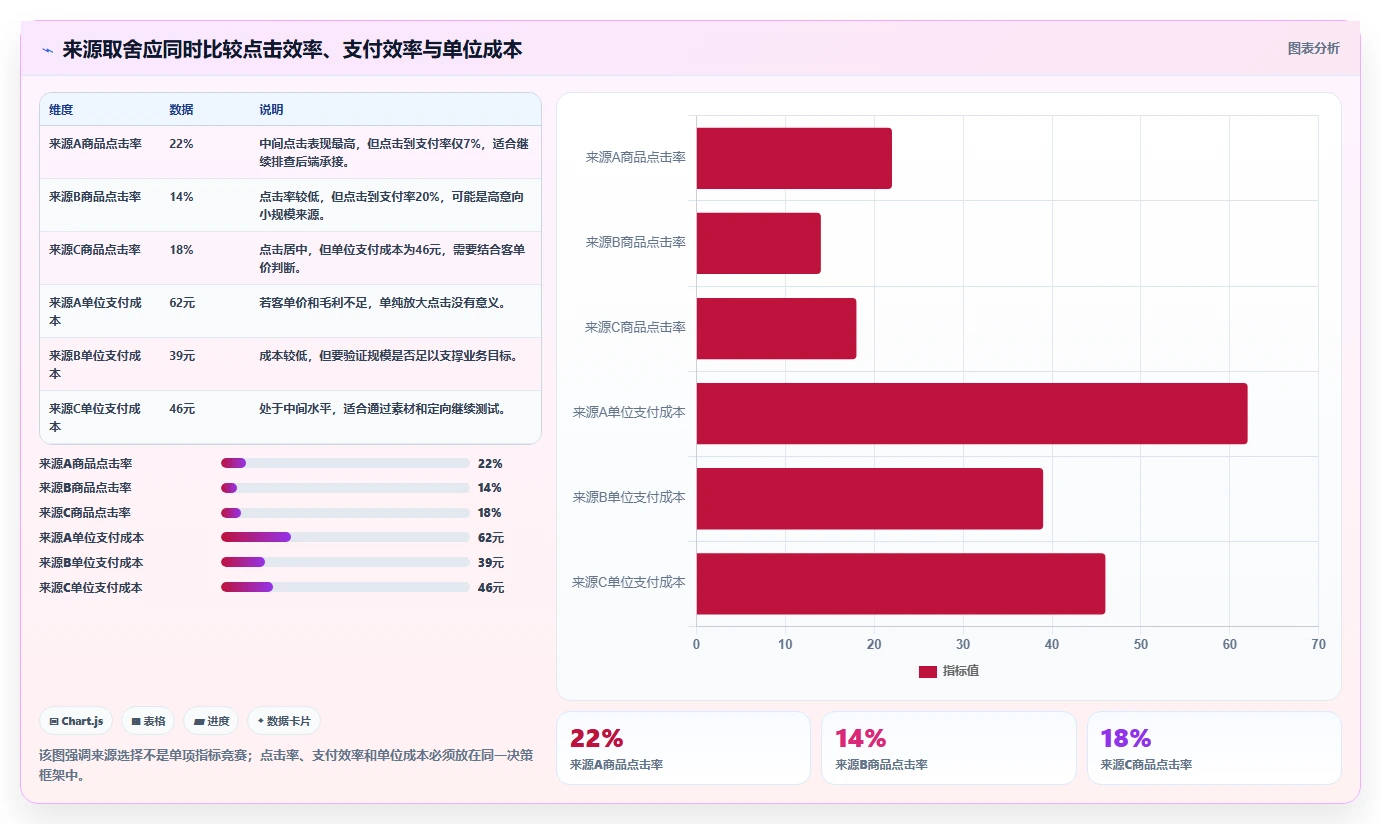Click the 图表分析 label in the header
This screenshot has width=1381, height=824.
(1313, 49)
